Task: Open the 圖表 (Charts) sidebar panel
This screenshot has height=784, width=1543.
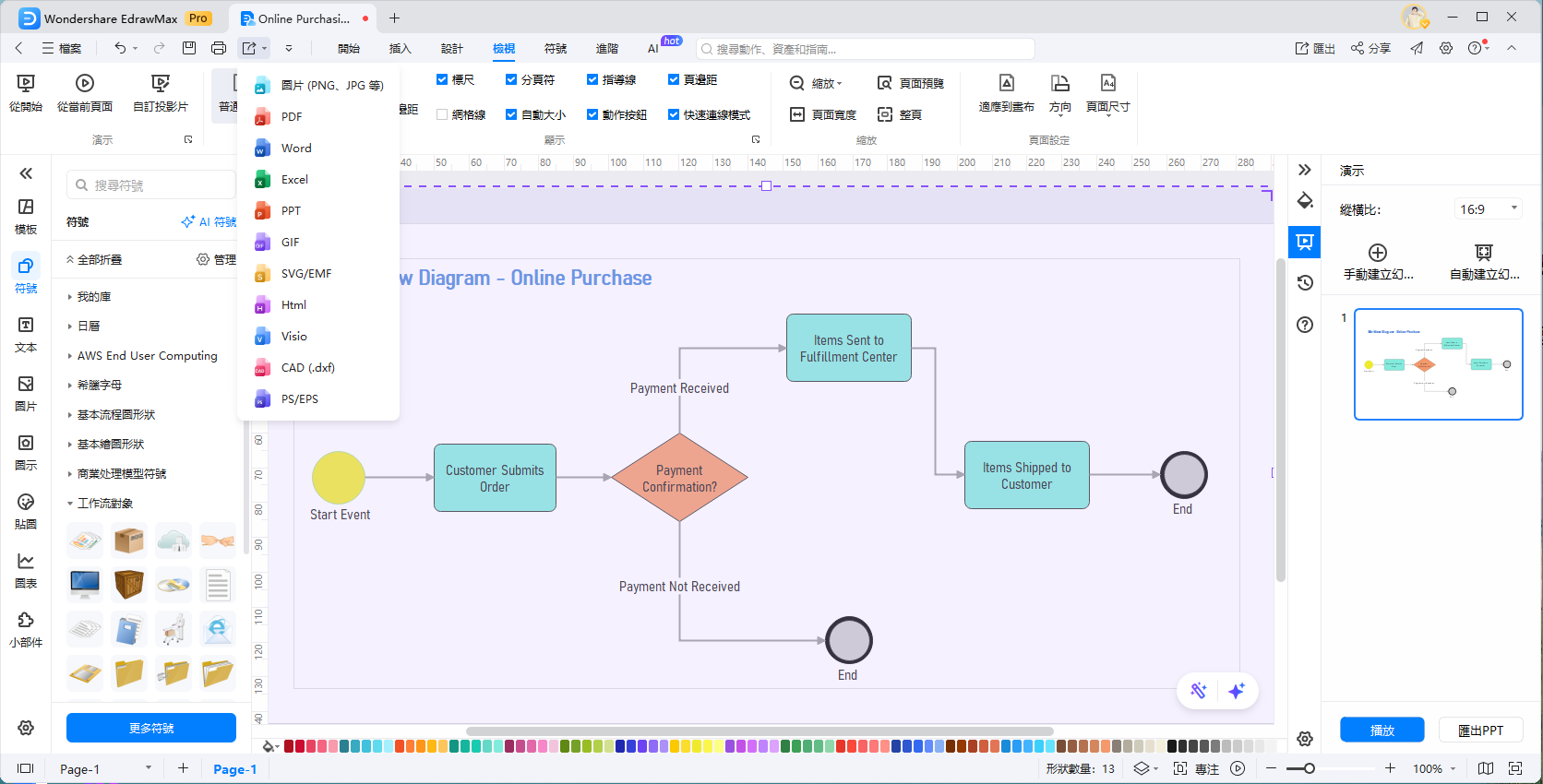Action: tap(26, 570)
